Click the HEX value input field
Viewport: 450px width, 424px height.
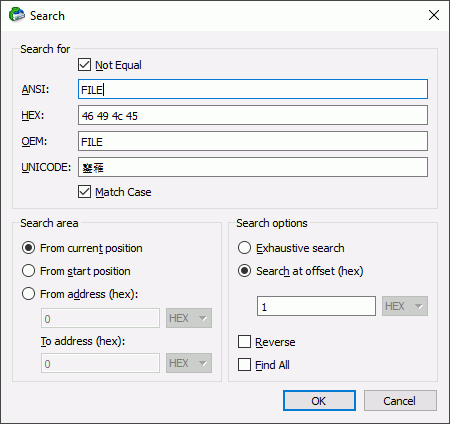click(x=253, y=115)
